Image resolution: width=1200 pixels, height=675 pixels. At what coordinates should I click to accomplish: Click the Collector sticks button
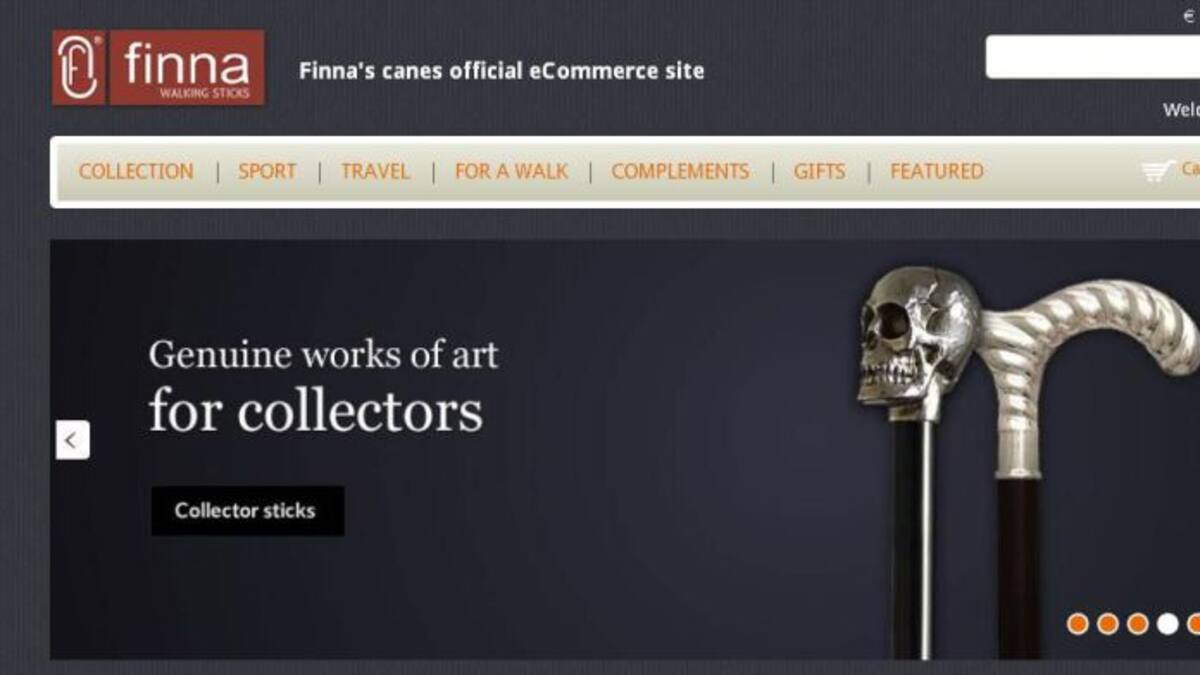pyautogui.click(x=247, y=511)
